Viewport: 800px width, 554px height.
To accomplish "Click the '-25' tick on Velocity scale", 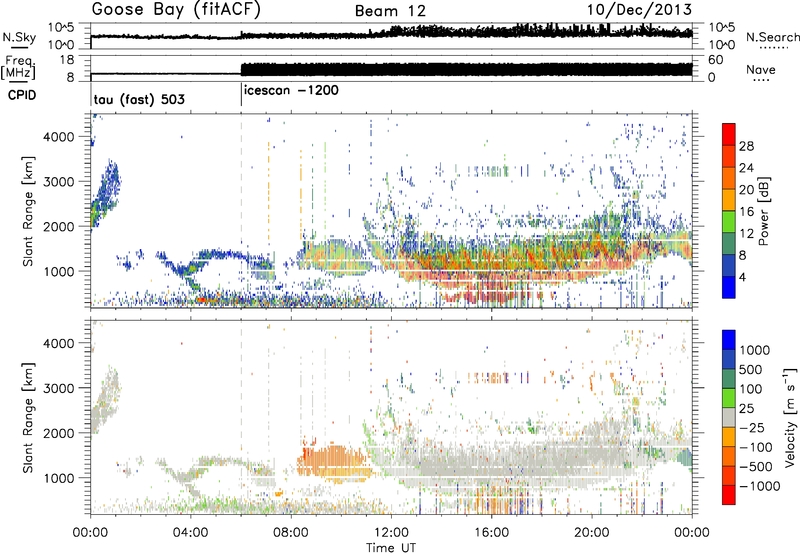I will coord(752,428).
